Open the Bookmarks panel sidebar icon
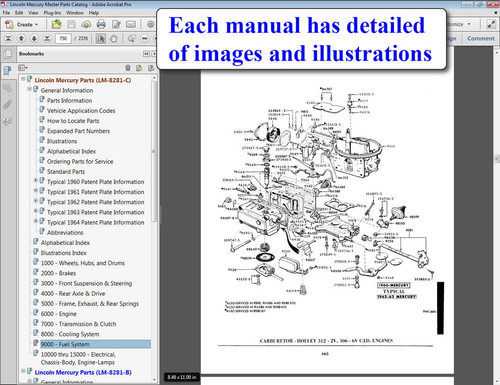Viewport: 500px width, 385px height. coord(7,71)
